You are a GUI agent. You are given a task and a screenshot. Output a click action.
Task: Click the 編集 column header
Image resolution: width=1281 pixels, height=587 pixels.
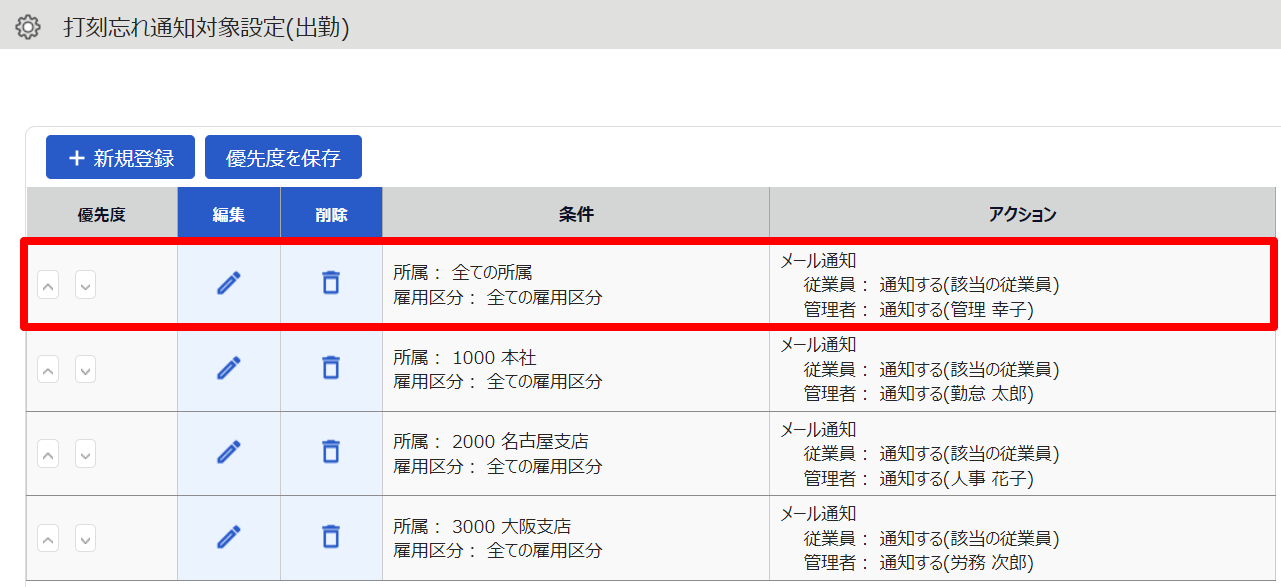229,214
